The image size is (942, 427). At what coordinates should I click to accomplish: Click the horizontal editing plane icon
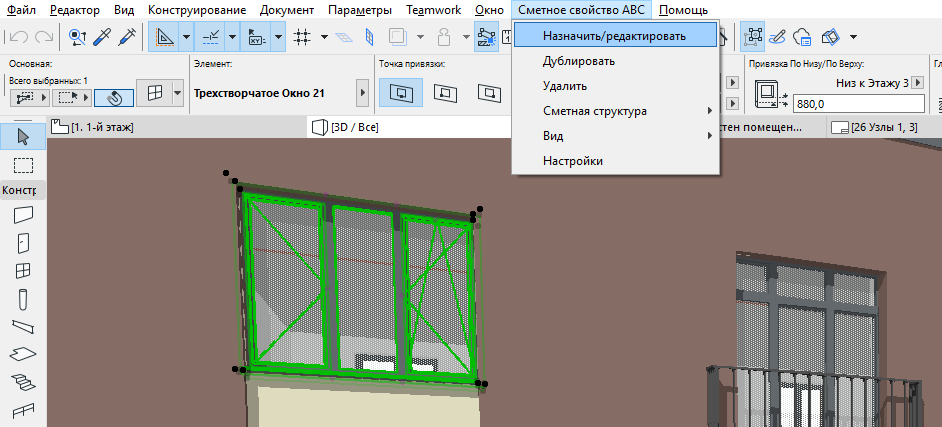[x=344, y=37]
